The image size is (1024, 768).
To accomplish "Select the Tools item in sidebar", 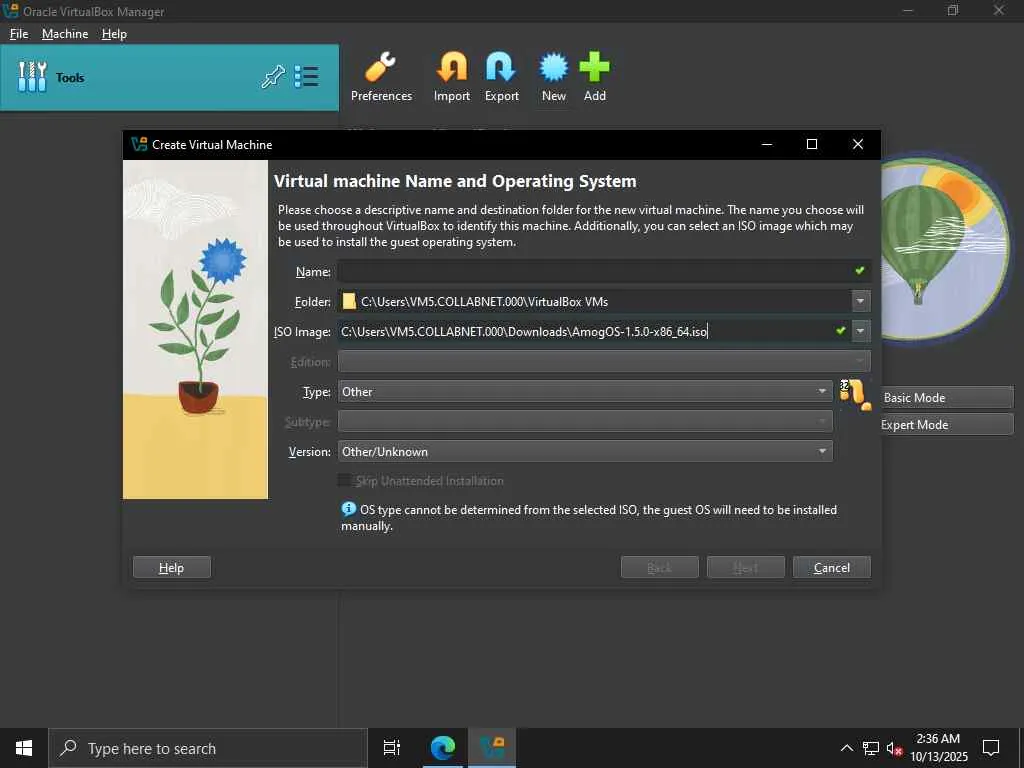I will click(x=169, y=77).
